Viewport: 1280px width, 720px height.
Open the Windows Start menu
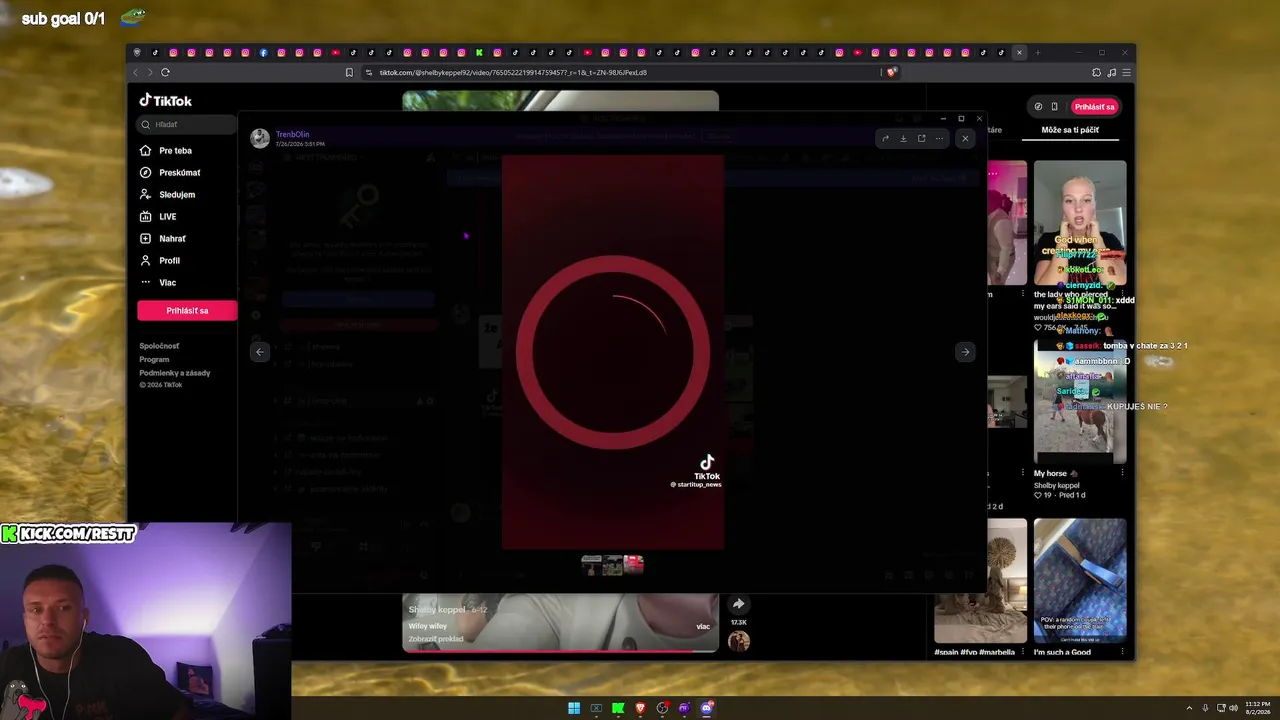click(574, 708)
